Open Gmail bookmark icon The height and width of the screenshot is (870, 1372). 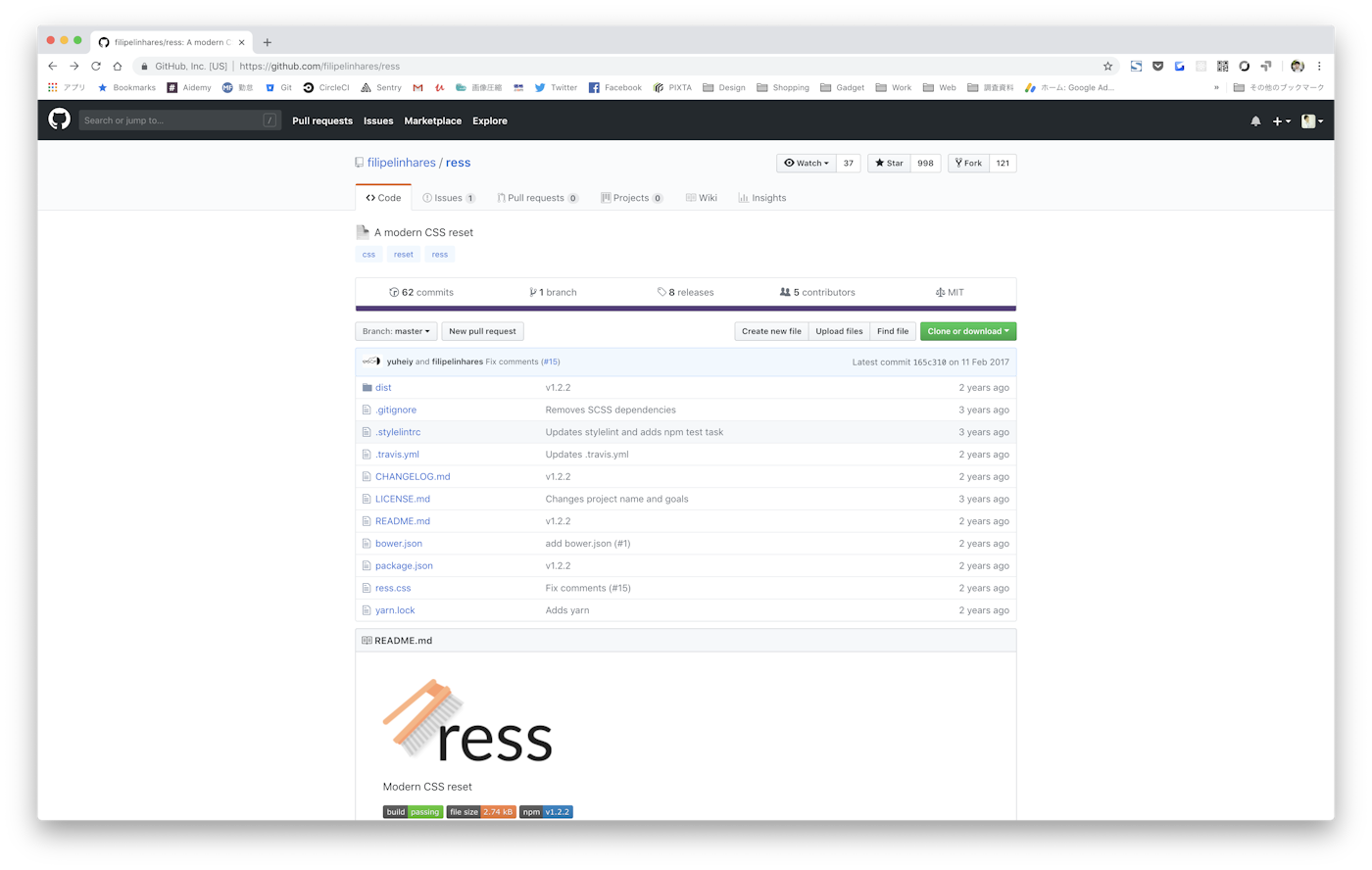417,87
